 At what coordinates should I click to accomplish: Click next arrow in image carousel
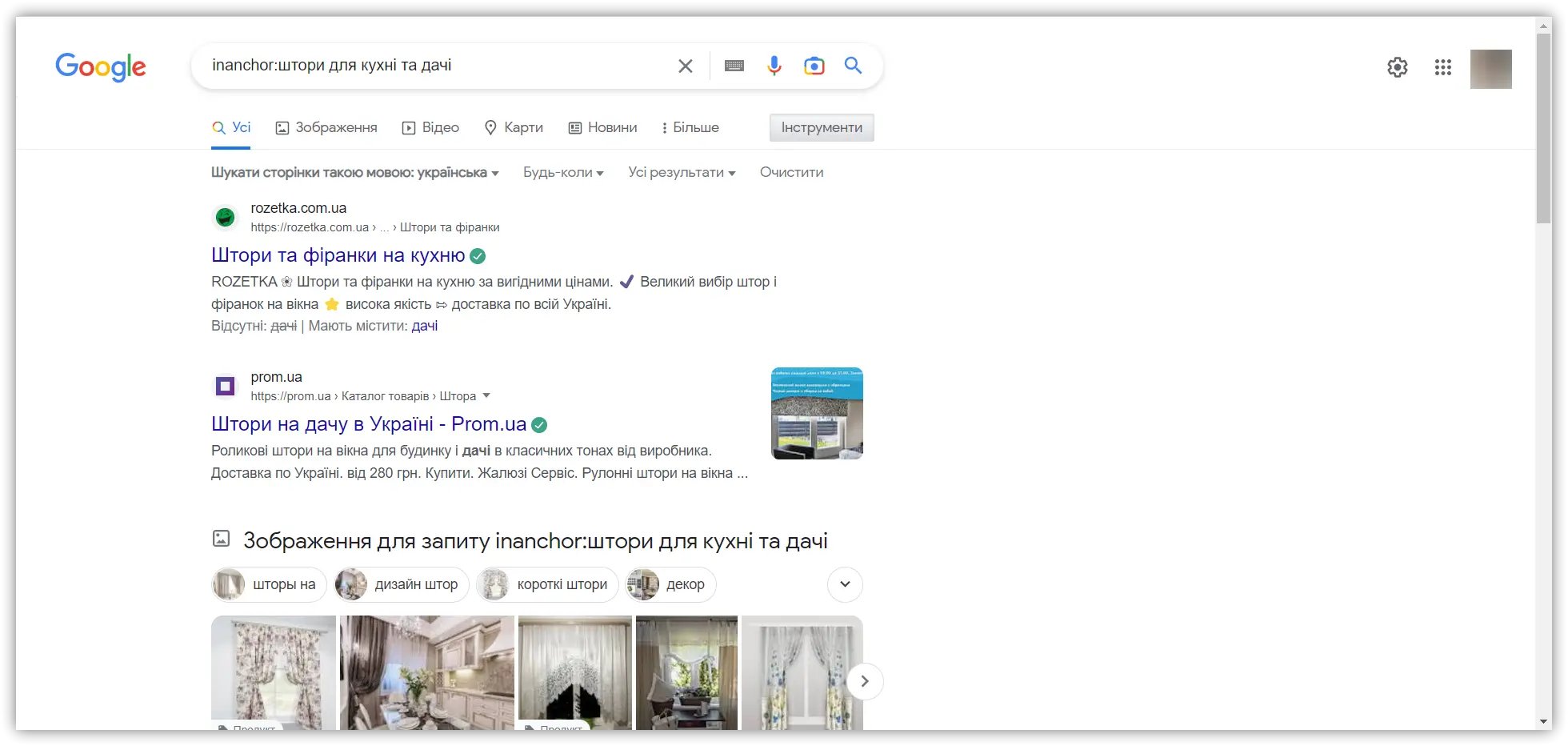coord(865,681)
